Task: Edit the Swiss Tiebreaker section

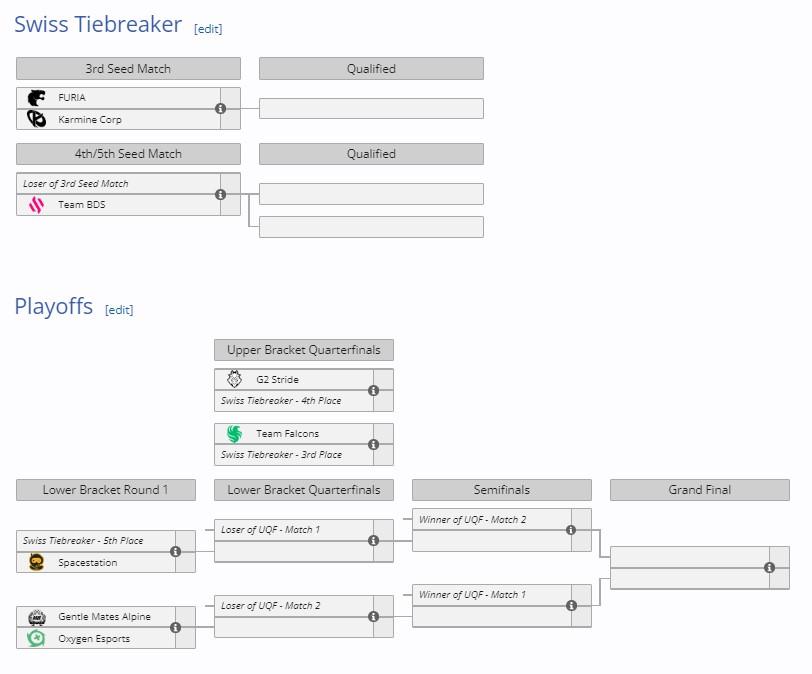Action: (x=208, y=29)
